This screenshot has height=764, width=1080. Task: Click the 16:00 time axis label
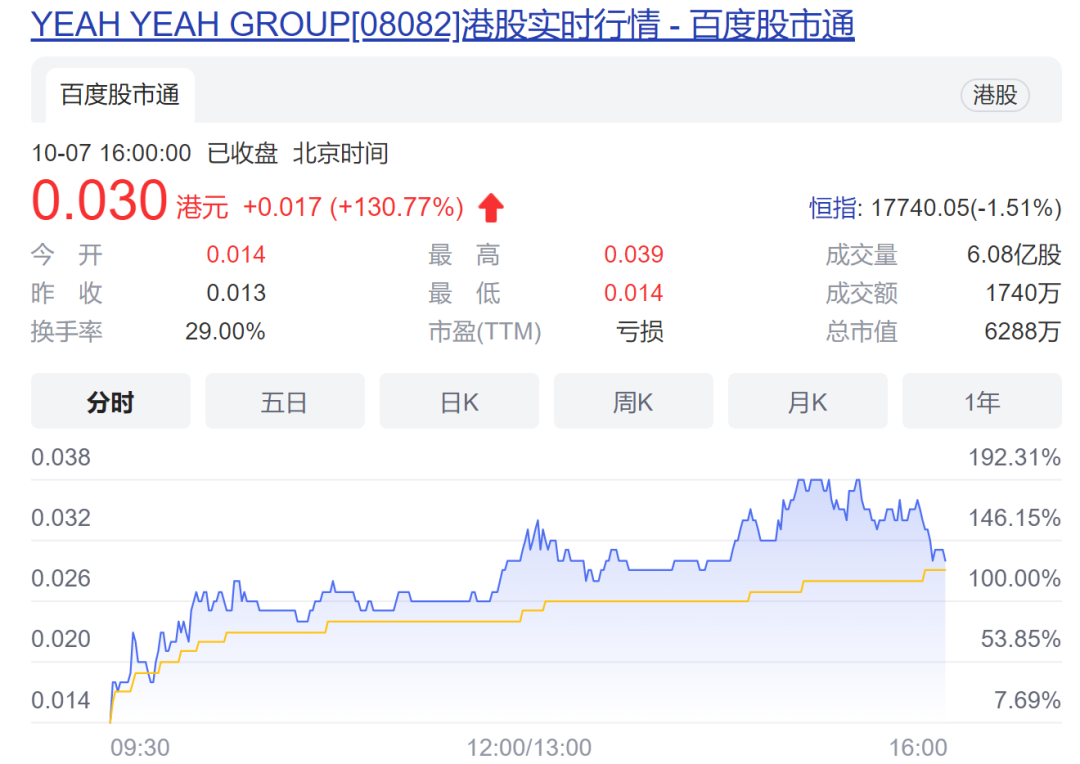[x=917, y=748]
